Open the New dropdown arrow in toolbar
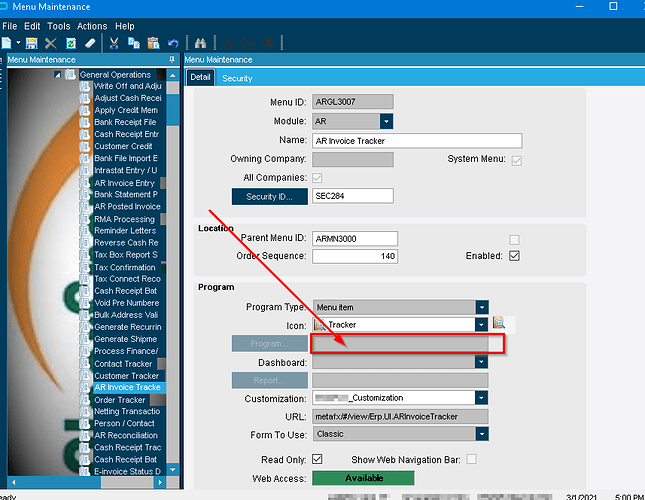Image resolution: width=645 pixels, height=500 pixels. point(18,43)
